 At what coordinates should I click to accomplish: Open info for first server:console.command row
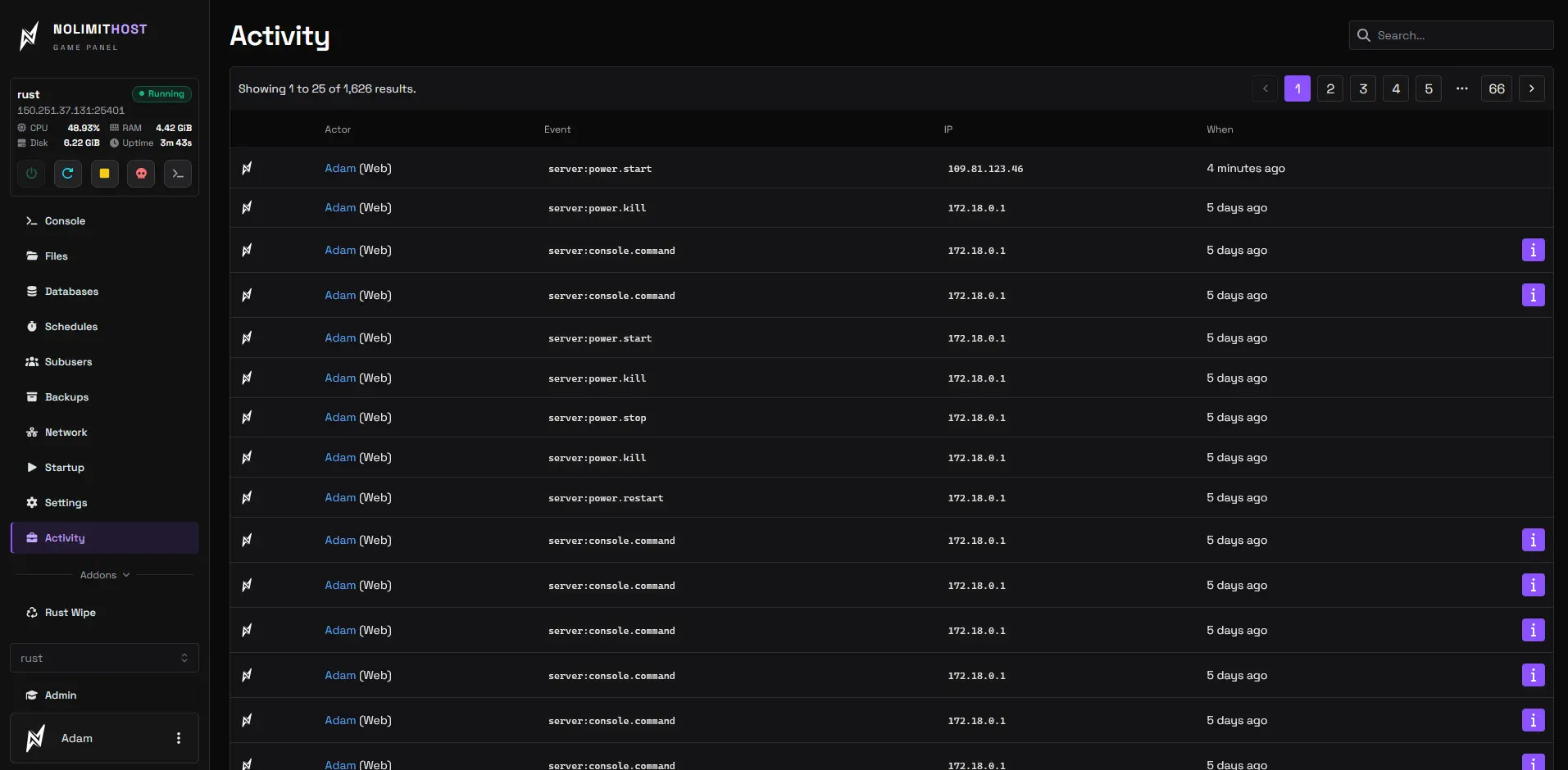(x=1533, y=250)
